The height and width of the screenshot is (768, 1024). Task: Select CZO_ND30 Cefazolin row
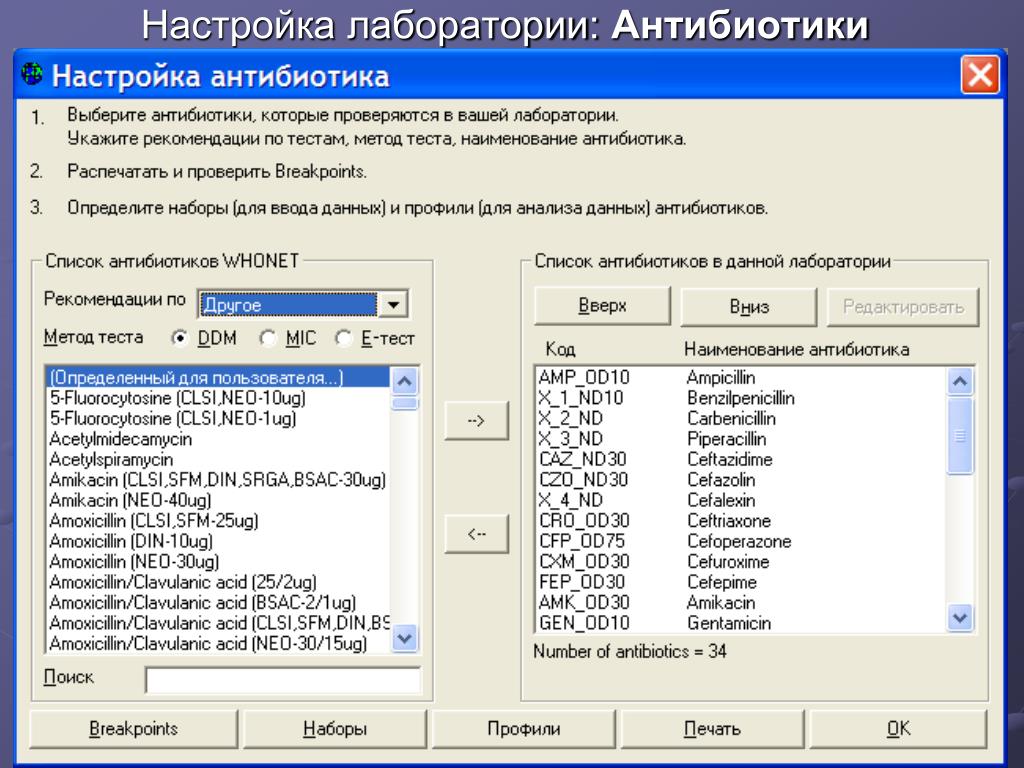point(741,480)
